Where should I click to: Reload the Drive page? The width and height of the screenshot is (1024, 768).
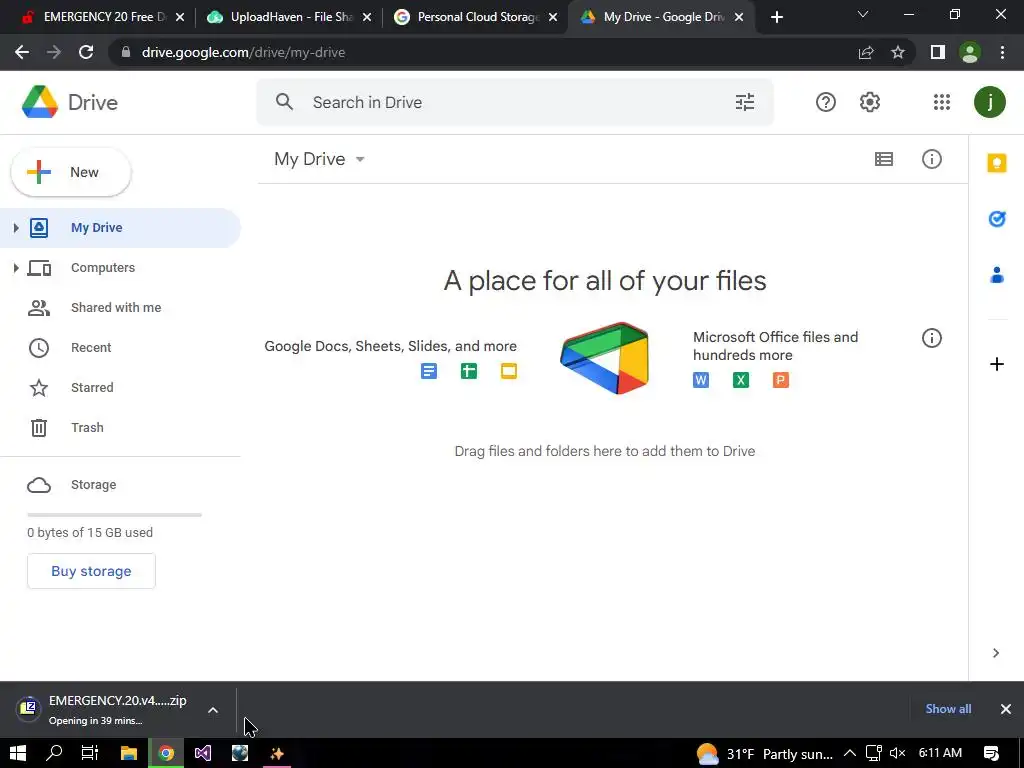tap(86, 52)
